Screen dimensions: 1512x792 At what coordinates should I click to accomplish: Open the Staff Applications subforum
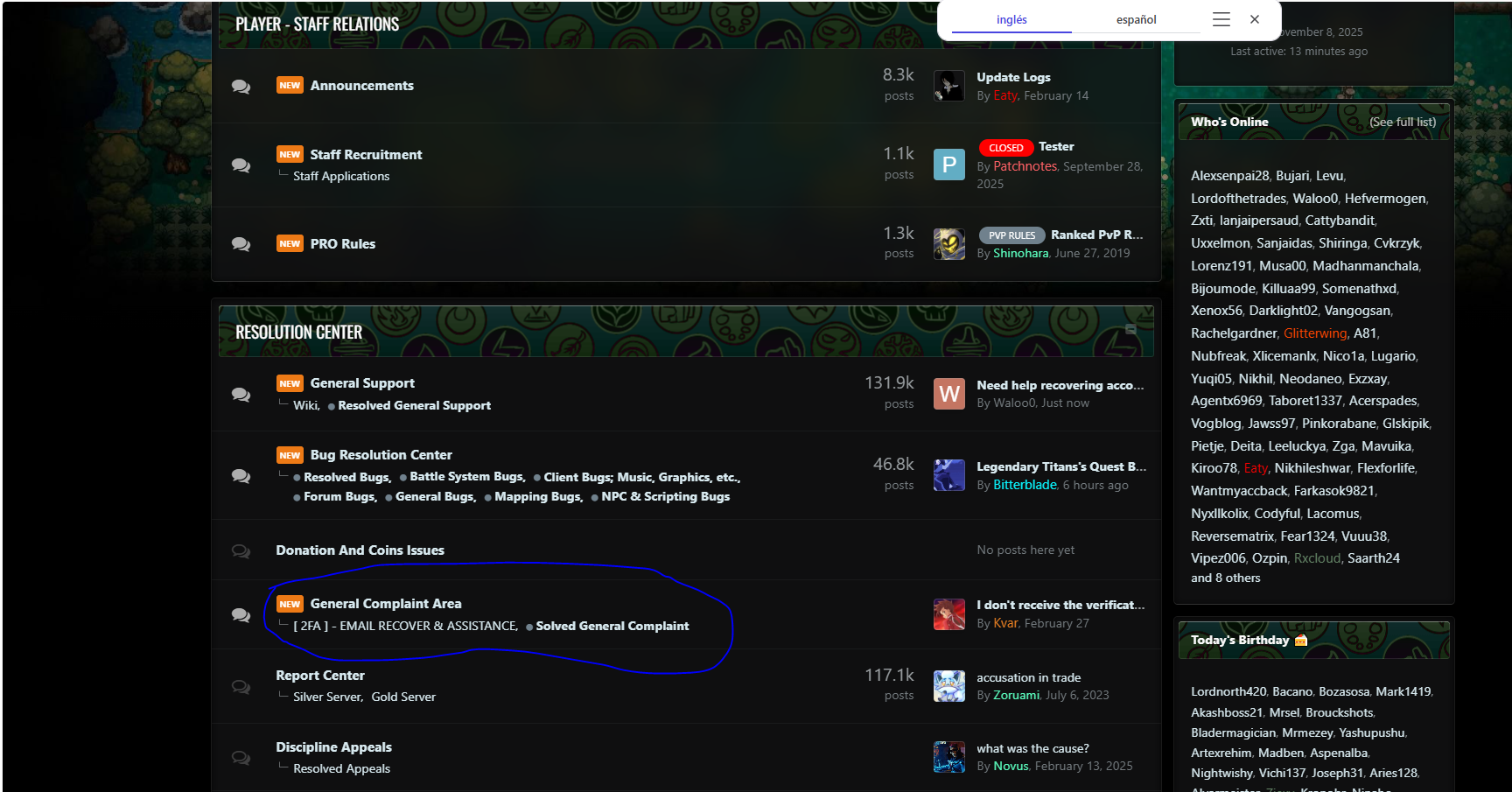[341, 176]
